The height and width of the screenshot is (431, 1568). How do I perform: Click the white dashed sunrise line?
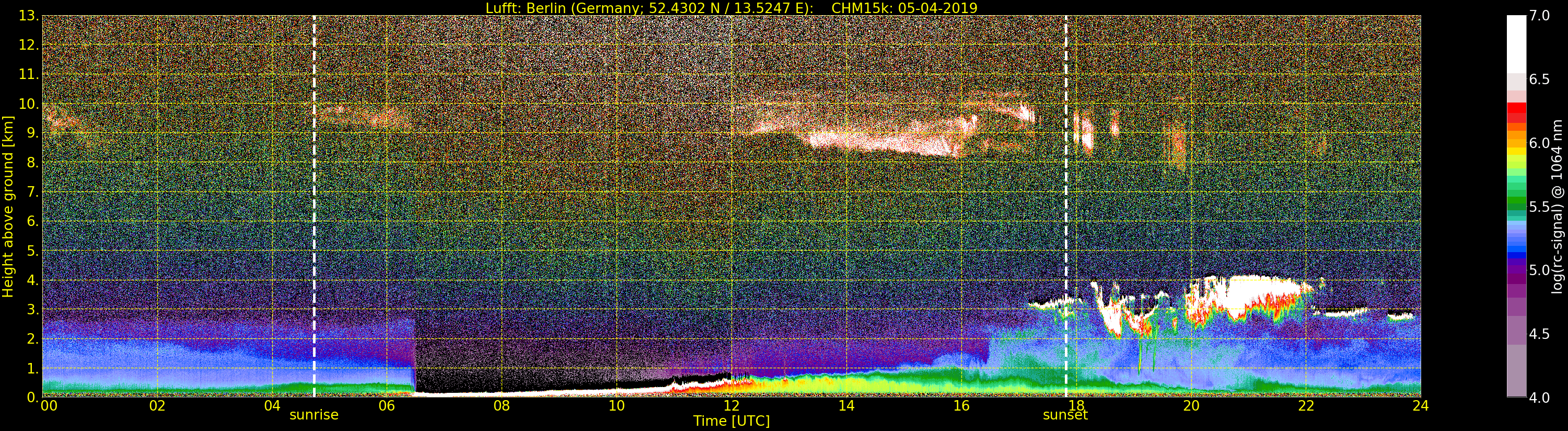point(314,206)
